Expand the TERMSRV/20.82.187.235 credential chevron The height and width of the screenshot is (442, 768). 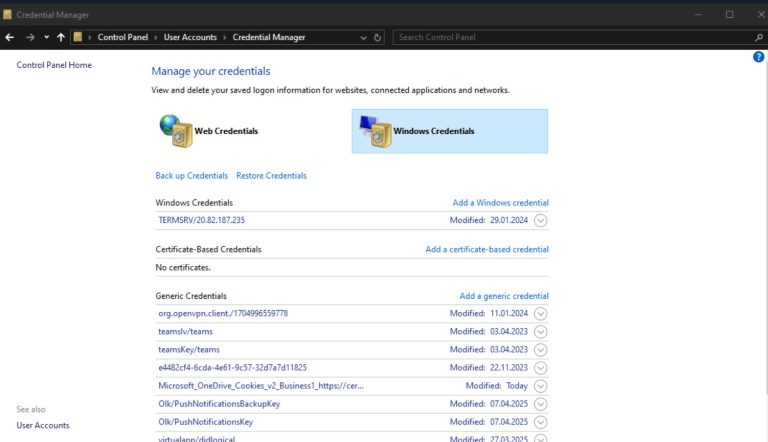pos(540,221)
